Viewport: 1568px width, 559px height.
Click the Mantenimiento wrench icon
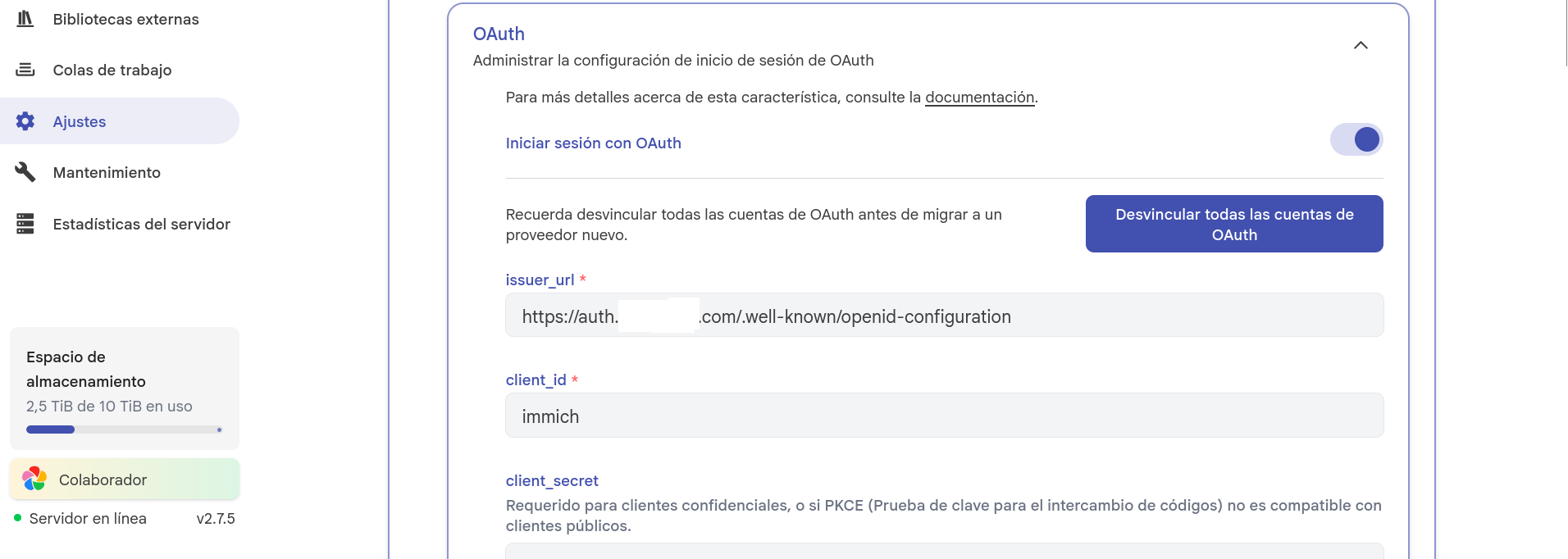click(25, 172)
